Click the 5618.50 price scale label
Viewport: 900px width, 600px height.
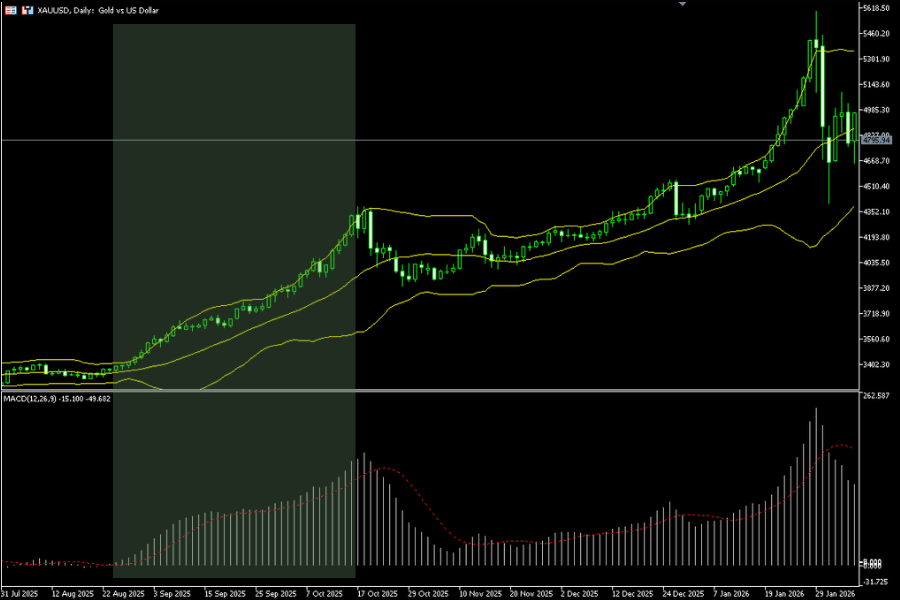pyautogui.click(x=875, y=8)
